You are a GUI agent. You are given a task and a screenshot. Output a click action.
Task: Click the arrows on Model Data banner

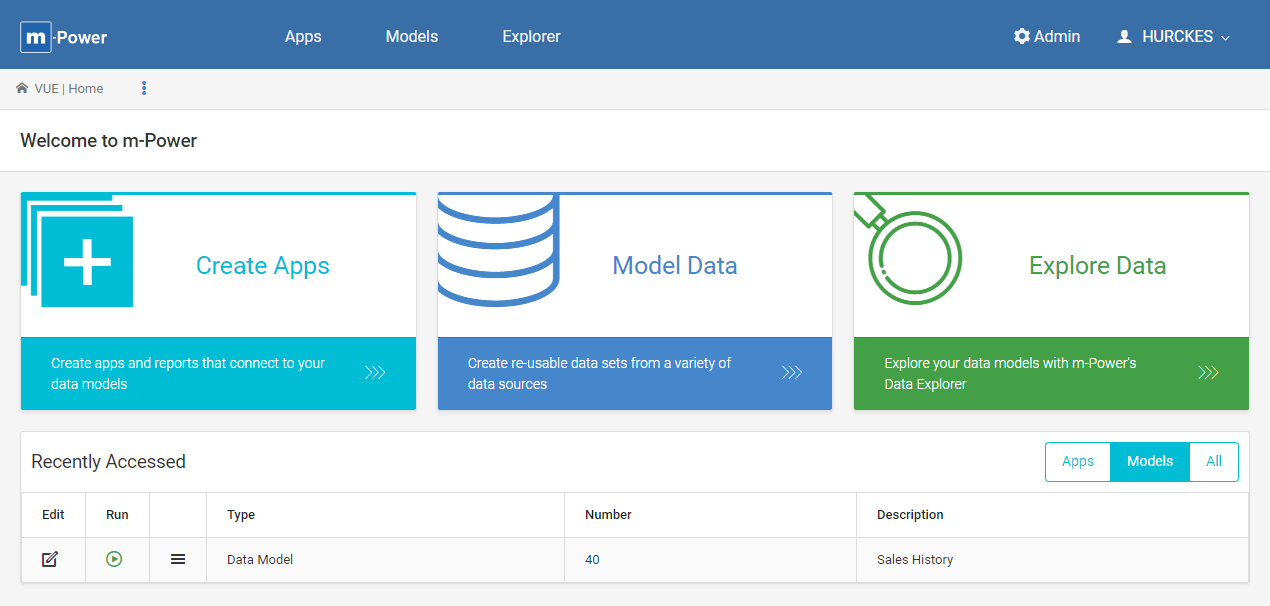792,373
